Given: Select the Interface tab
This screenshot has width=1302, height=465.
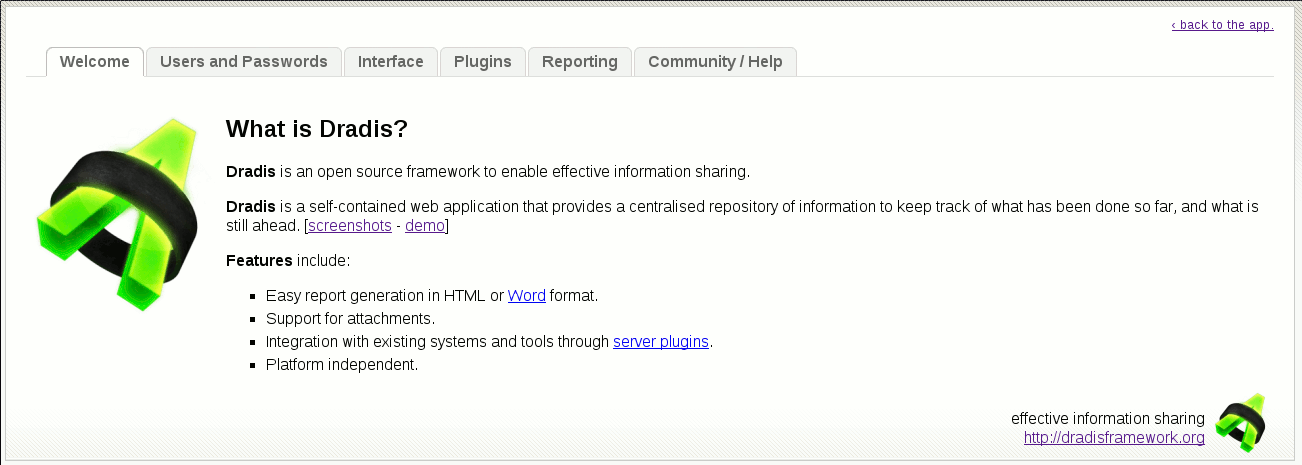Looking at the screenshot, I should (391, 62).
